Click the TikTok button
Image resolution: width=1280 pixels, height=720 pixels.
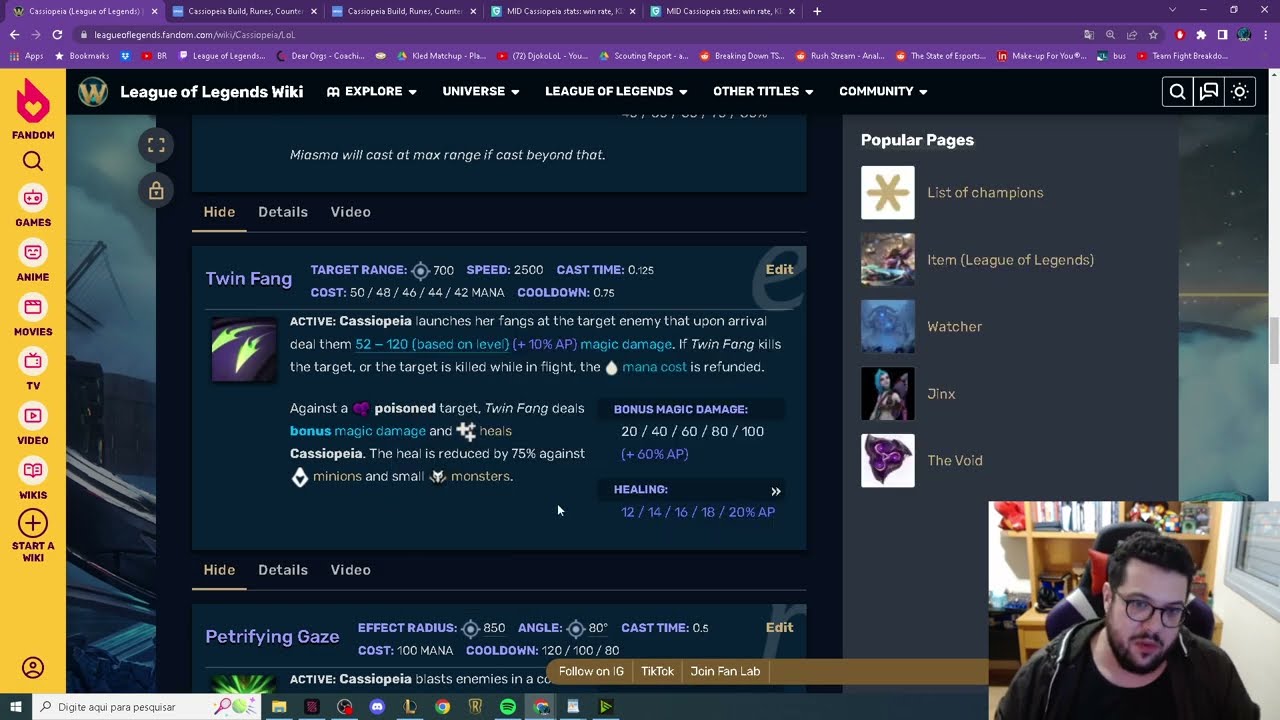[657, 672]
